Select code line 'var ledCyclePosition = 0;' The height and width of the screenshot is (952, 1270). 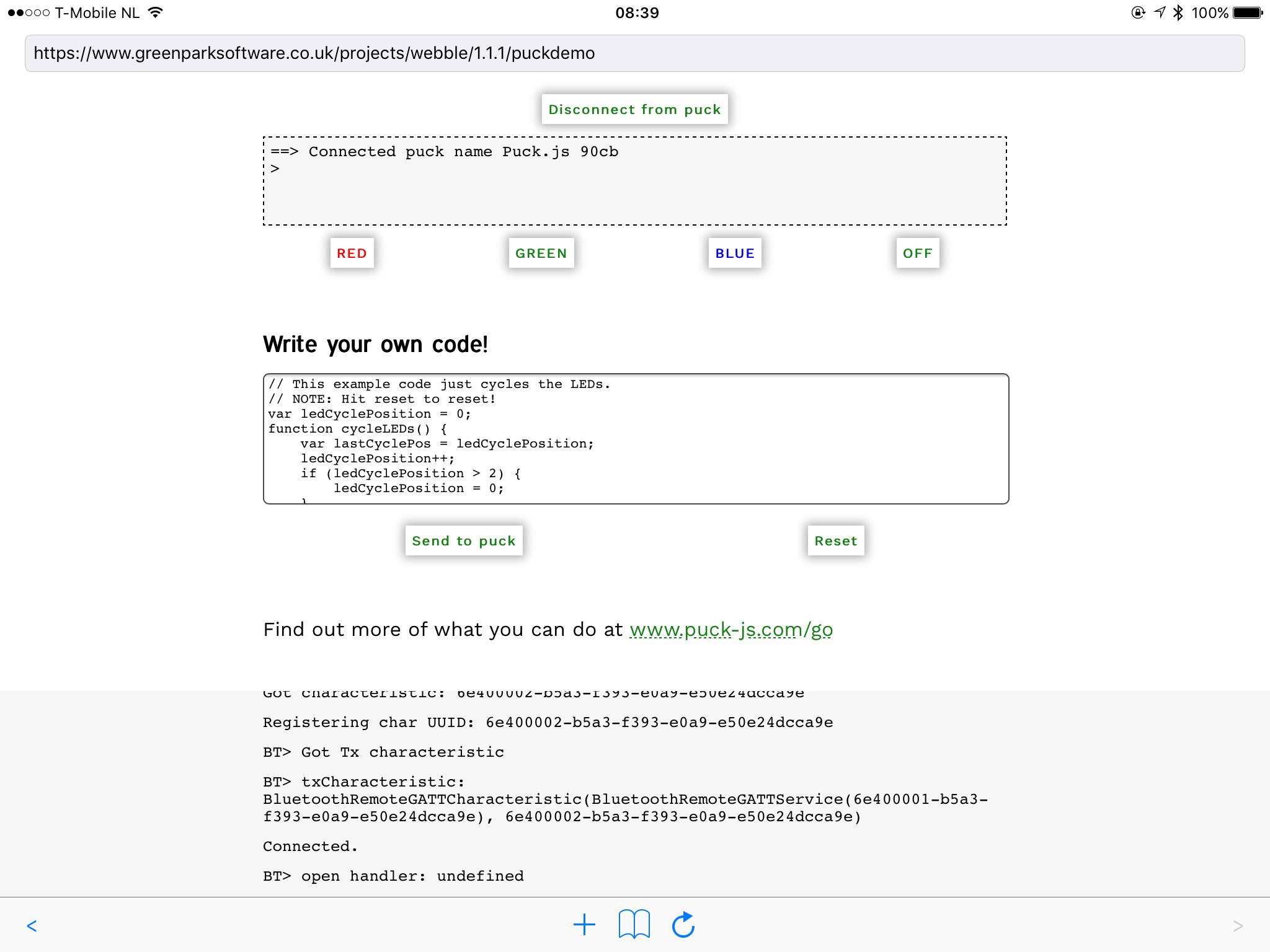(370, 414)
